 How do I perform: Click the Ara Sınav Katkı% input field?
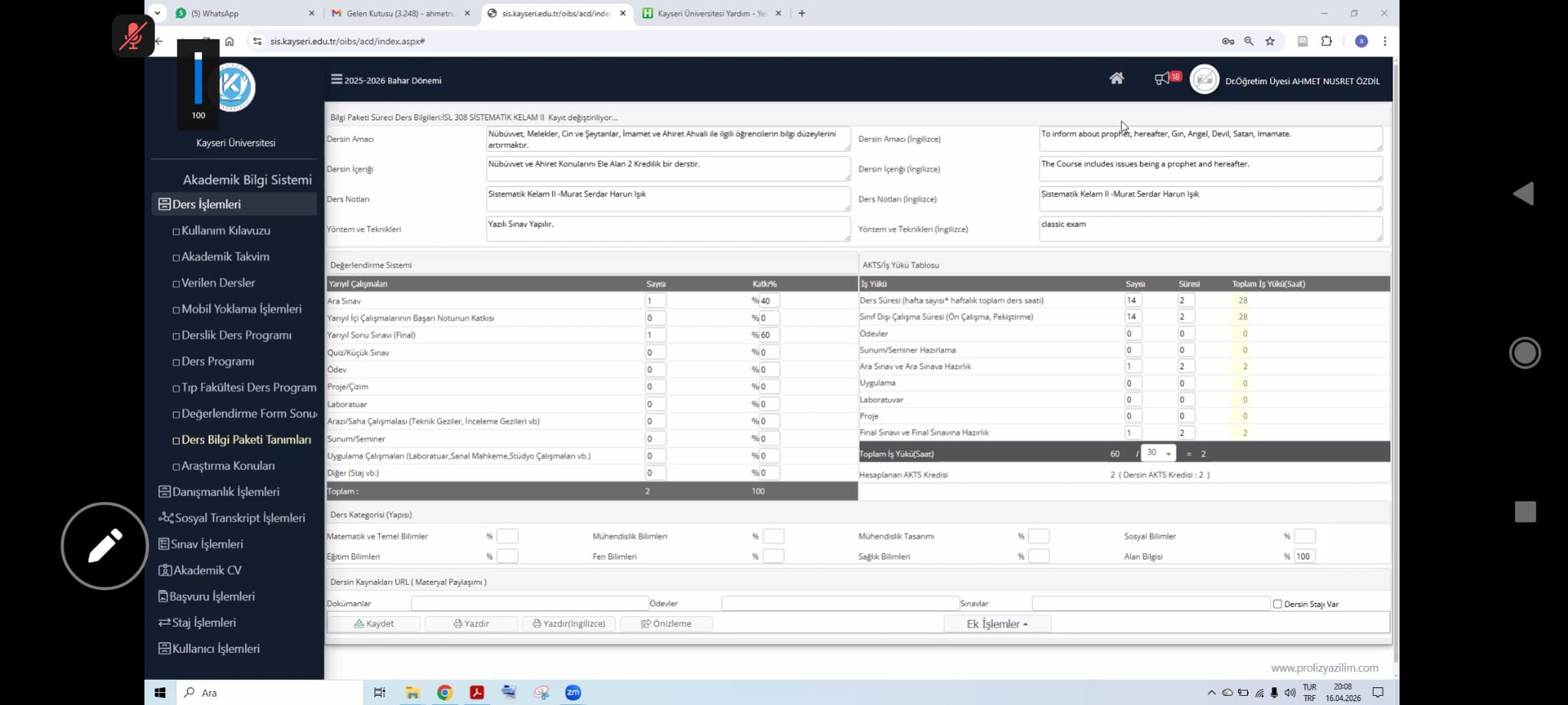pos(769,301)
